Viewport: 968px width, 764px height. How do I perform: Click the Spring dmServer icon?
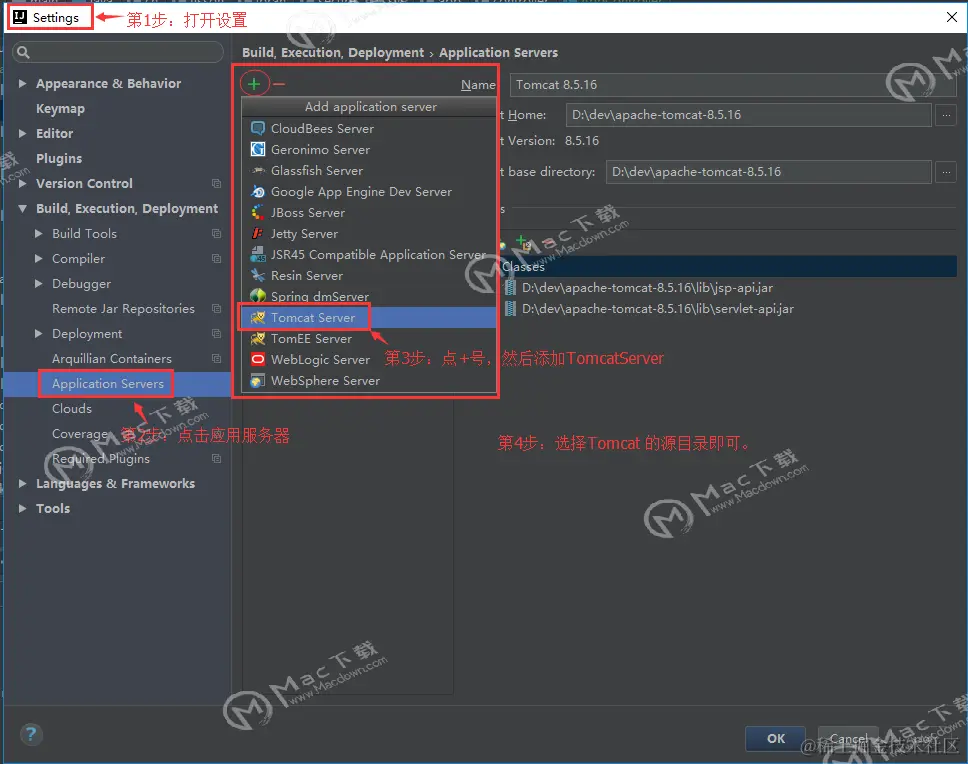coord(257,296)
